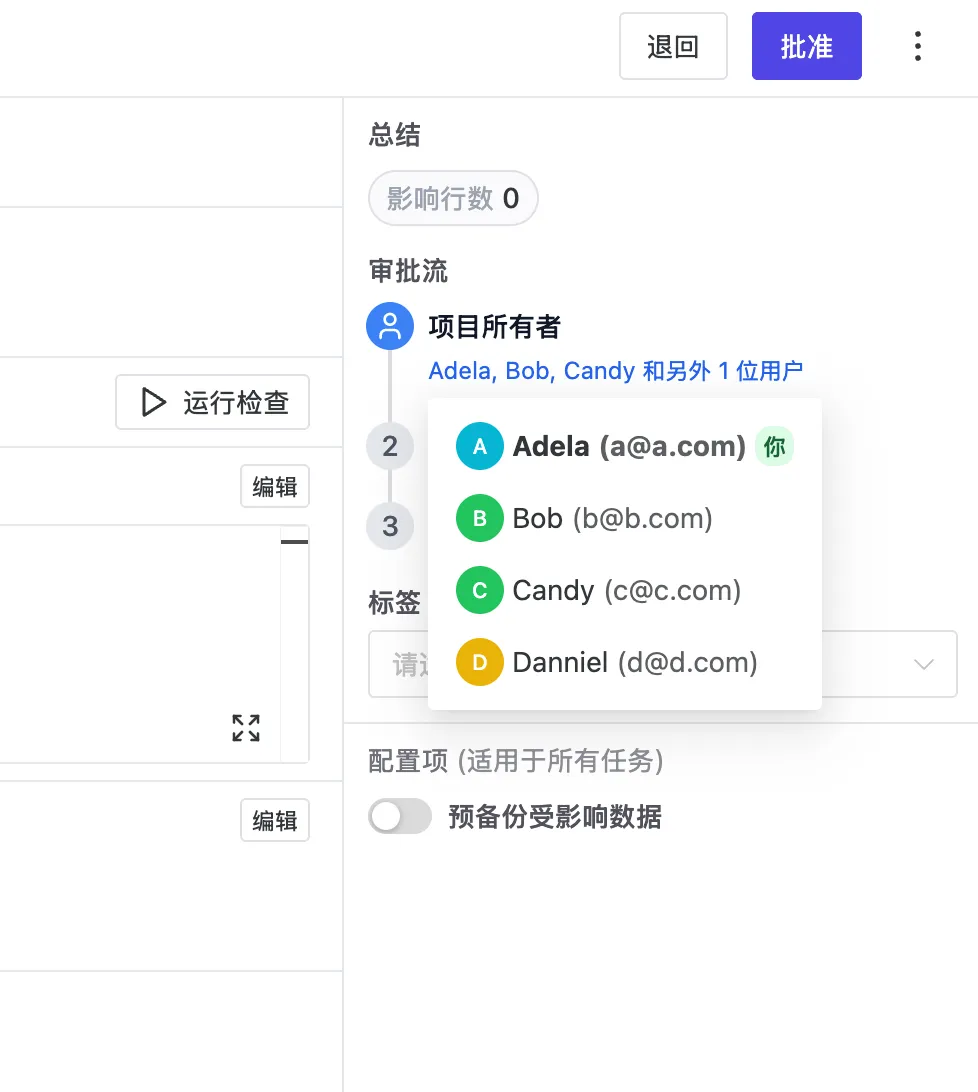Click Bob's green avatar icon

tap(479, 518)
